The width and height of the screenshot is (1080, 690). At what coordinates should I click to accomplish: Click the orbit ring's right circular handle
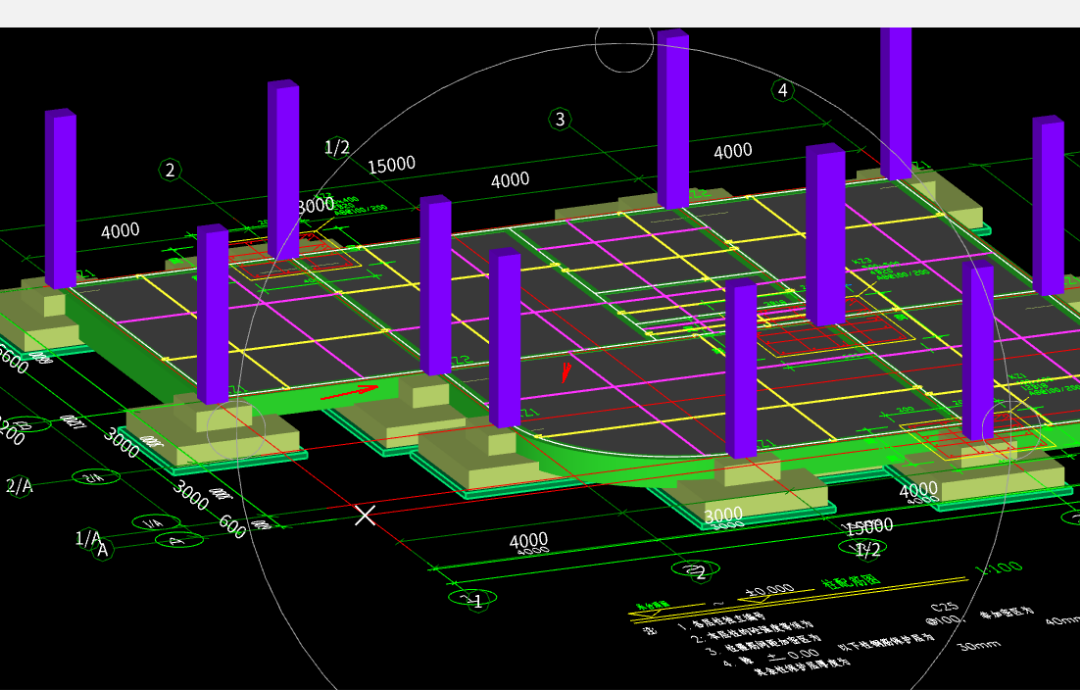point(1011,430)
